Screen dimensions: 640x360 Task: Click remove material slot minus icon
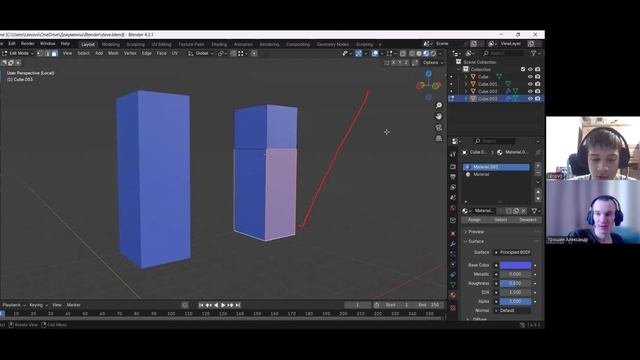click(538, 173)
